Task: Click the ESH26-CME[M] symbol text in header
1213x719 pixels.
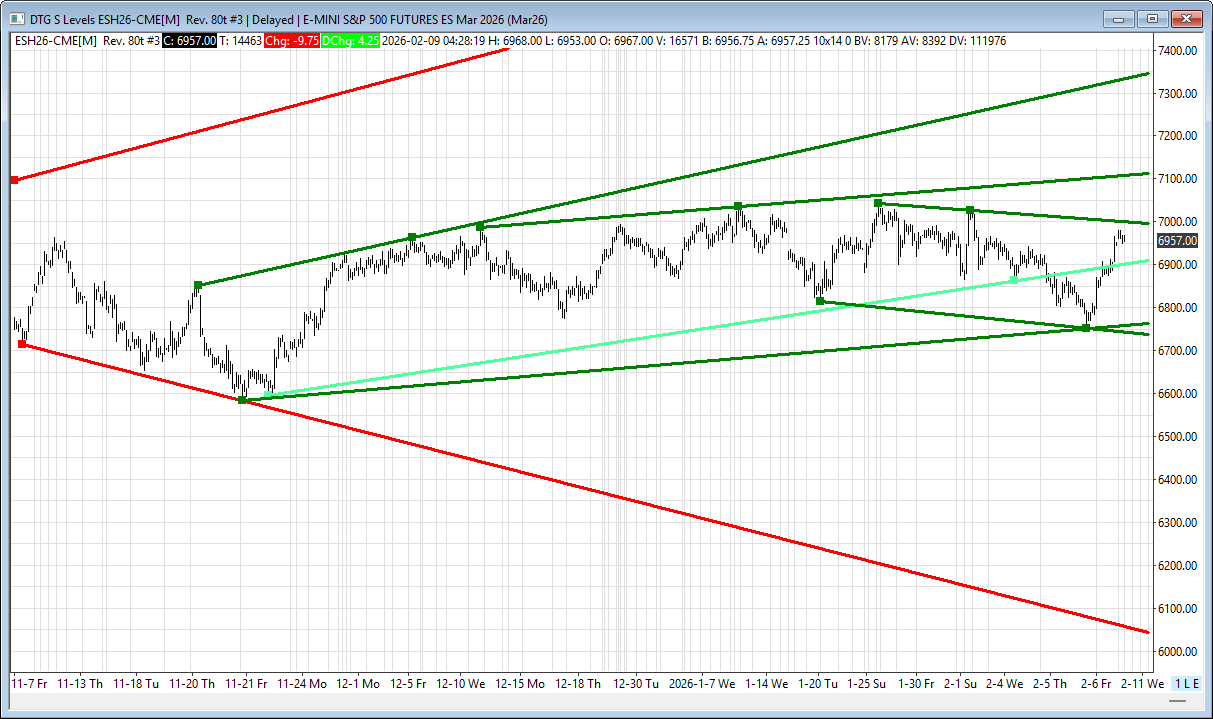Action: (x=55, y=41)
